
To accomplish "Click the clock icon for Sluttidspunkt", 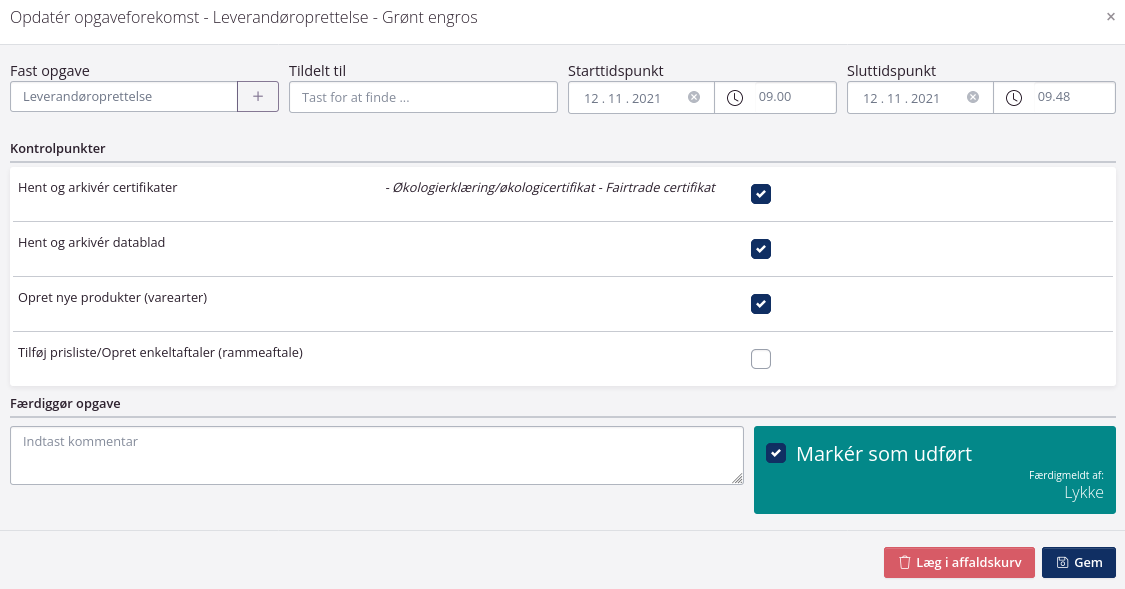I will (x=1014, y=98).
